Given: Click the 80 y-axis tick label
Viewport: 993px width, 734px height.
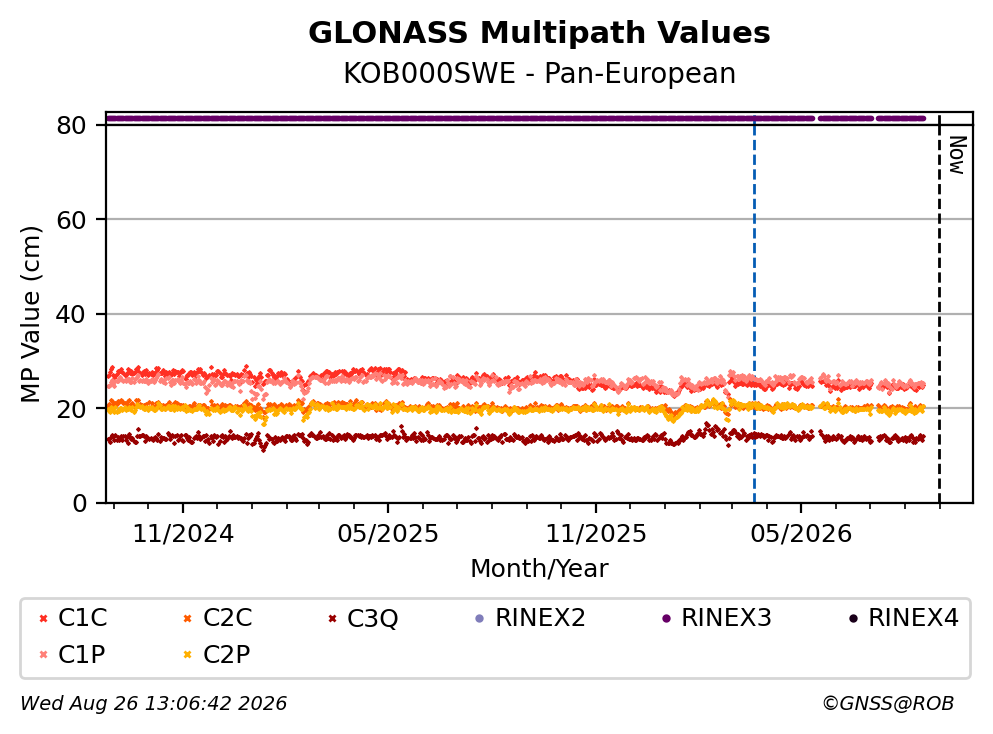Looking at the screenshot, I should [x=71, y=125].
